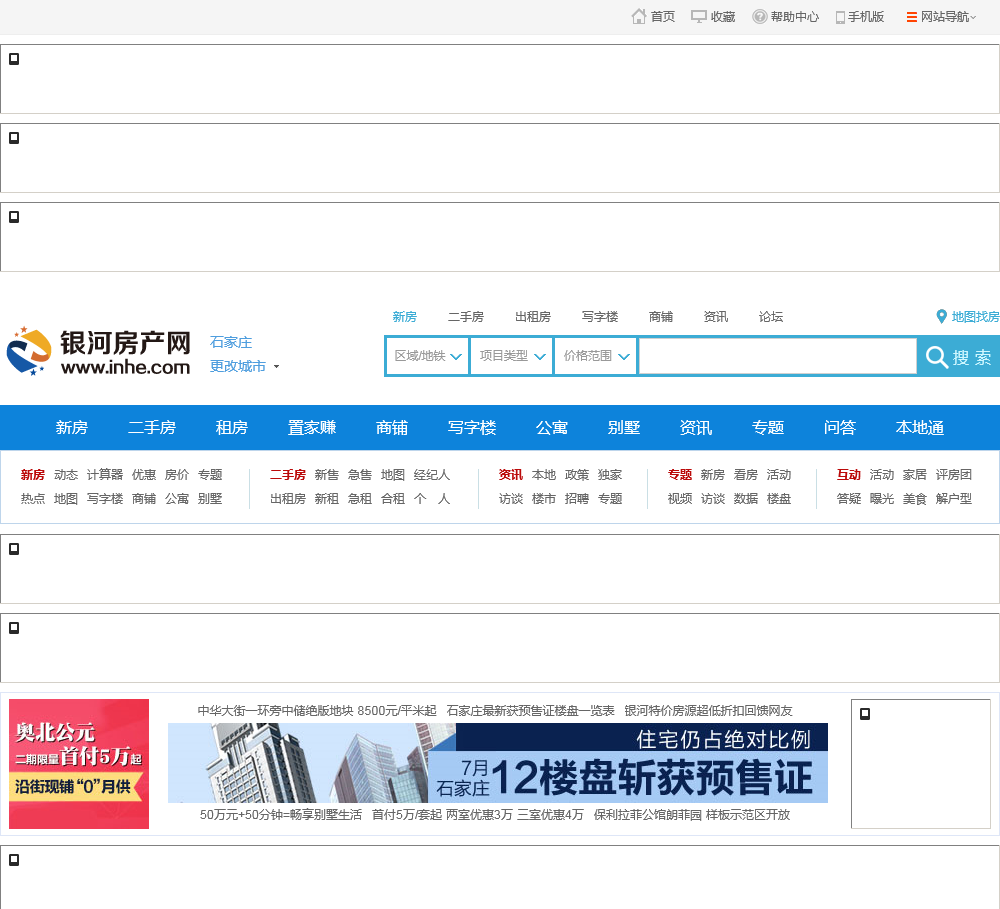Image resolution: width=1000 pixels, height=909 pixels.
Task: Select the 写字楼 search tab
Action: (599, 316)
